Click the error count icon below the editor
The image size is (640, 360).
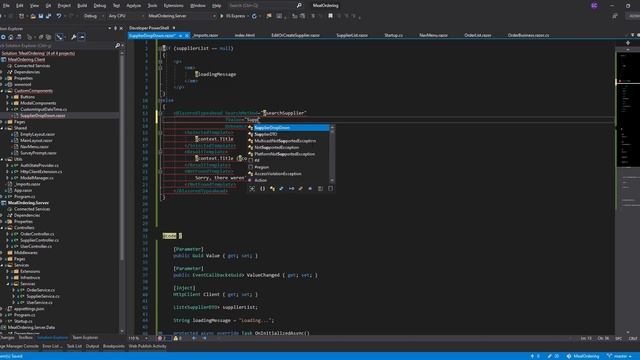tap(160, 338)
